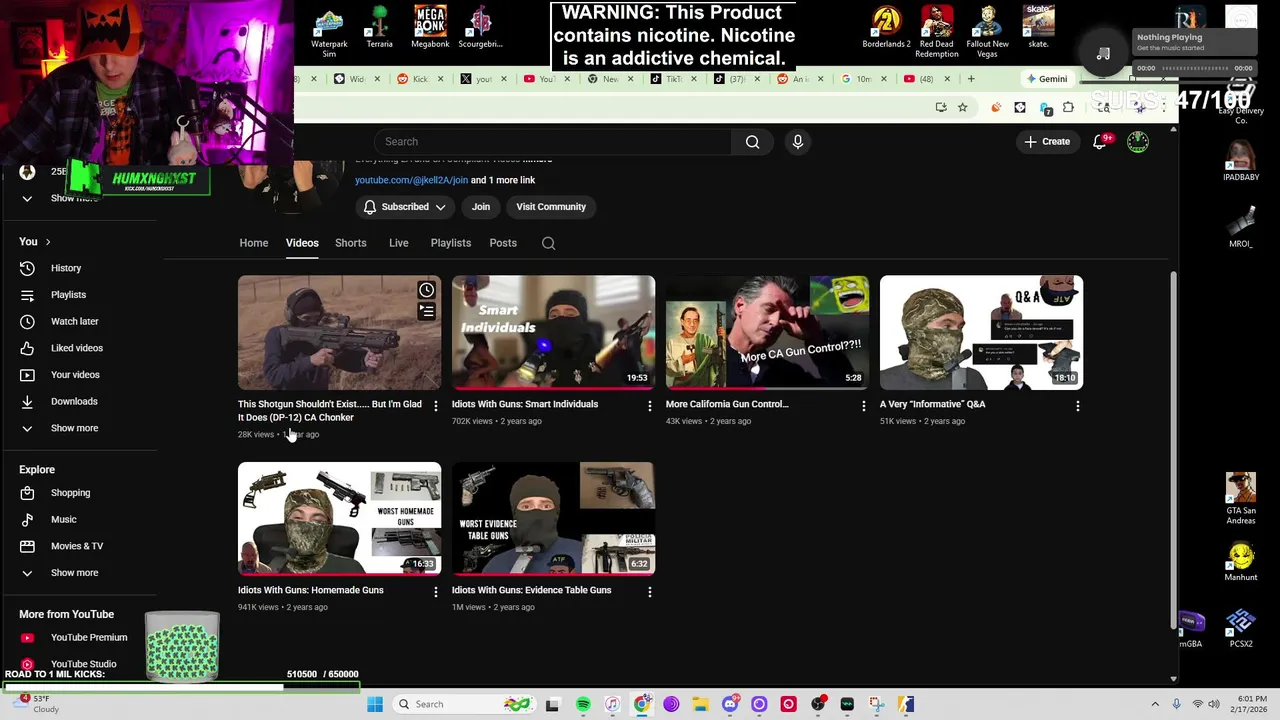Open History in YouTube sidebar
Image resolution: width=1280 pixels, height=720 pixels.
pos(66,268)
